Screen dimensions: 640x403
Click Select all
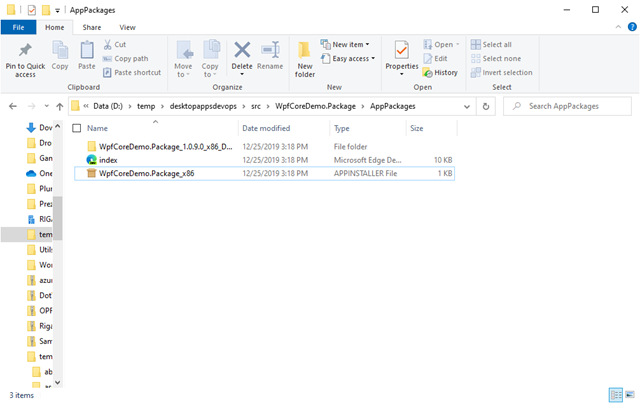tap(491, 45)
